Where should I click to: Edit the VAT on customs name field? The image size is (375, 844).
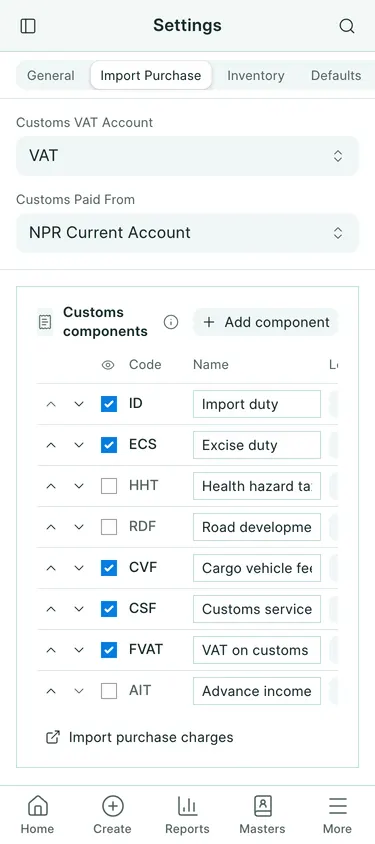[257, 650]
